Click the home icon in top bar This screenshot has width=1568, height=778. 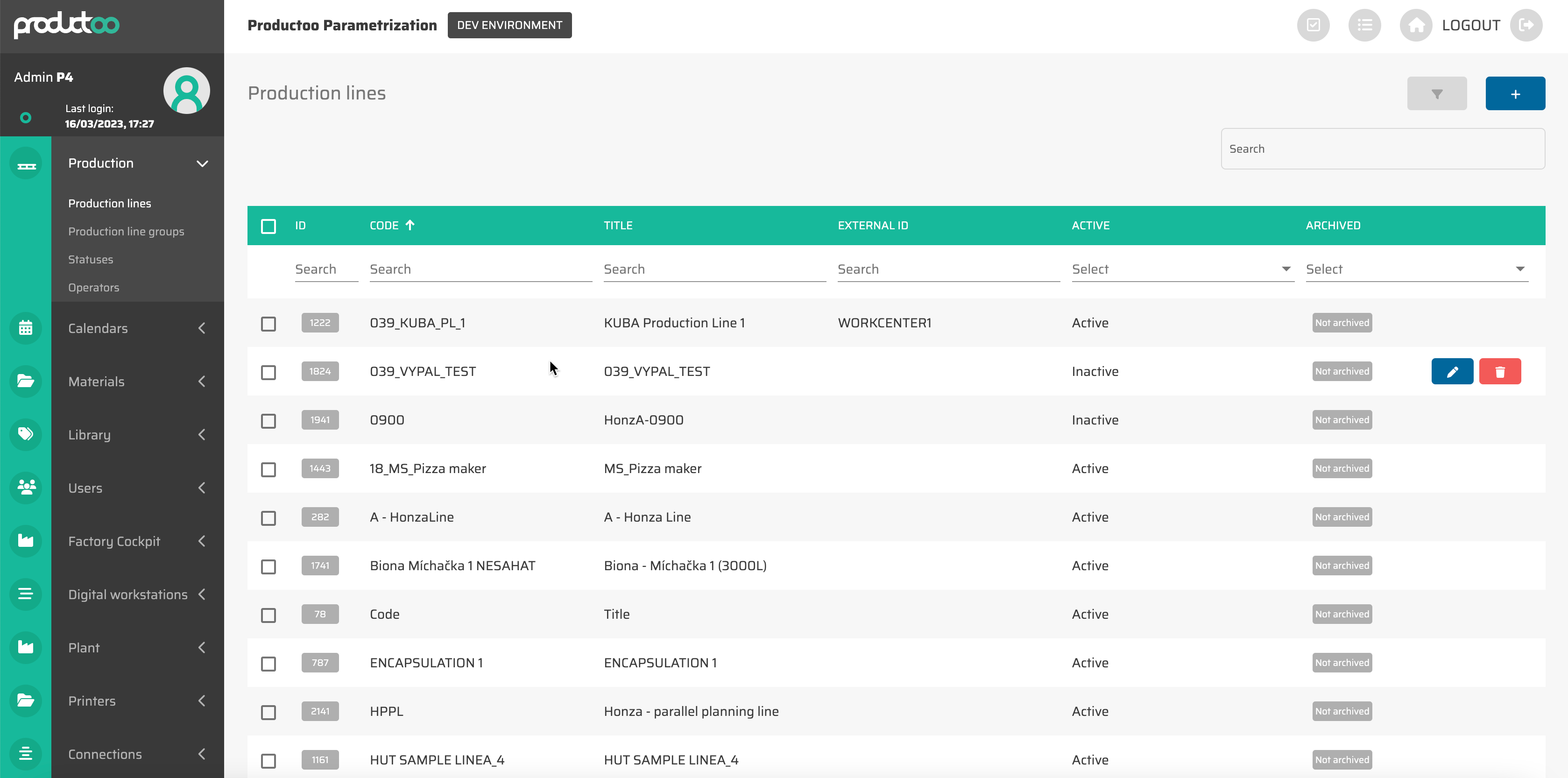click(x=1415, y=26)
